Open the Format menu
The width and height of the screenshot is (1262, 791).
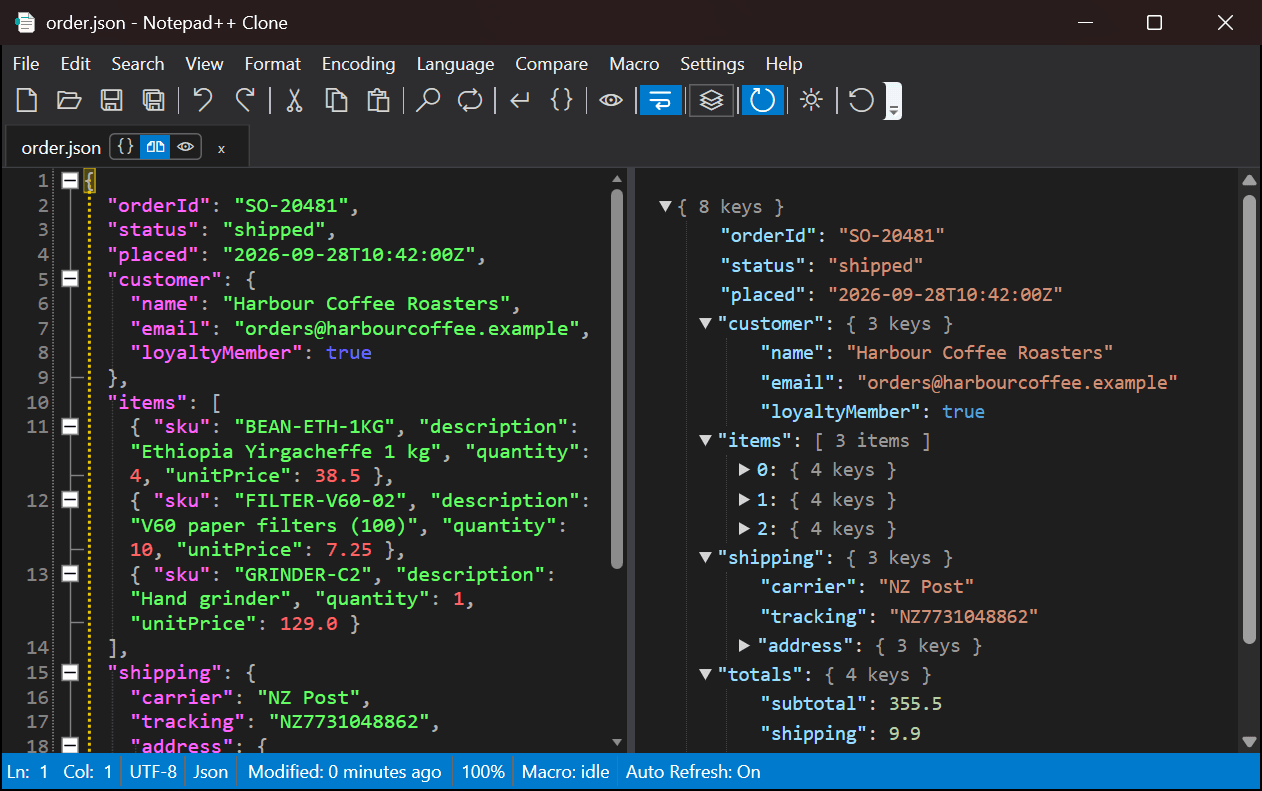(x=273, y=63)
